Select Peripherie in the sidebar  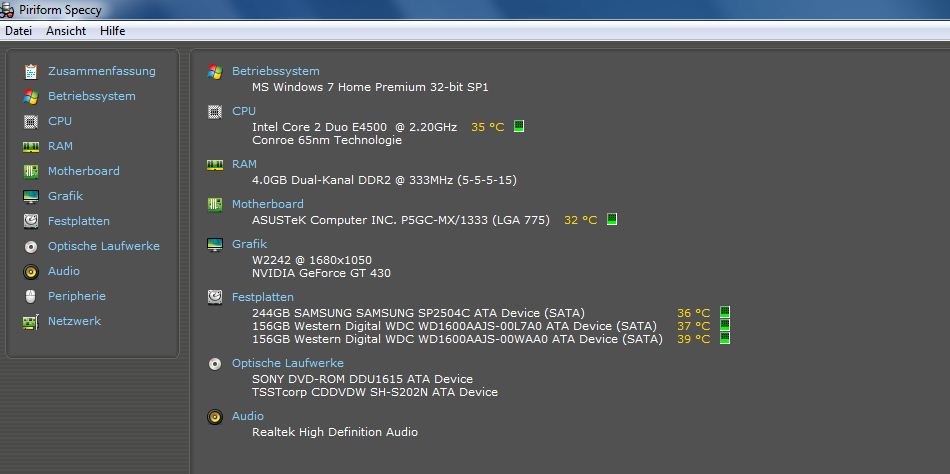77,296
